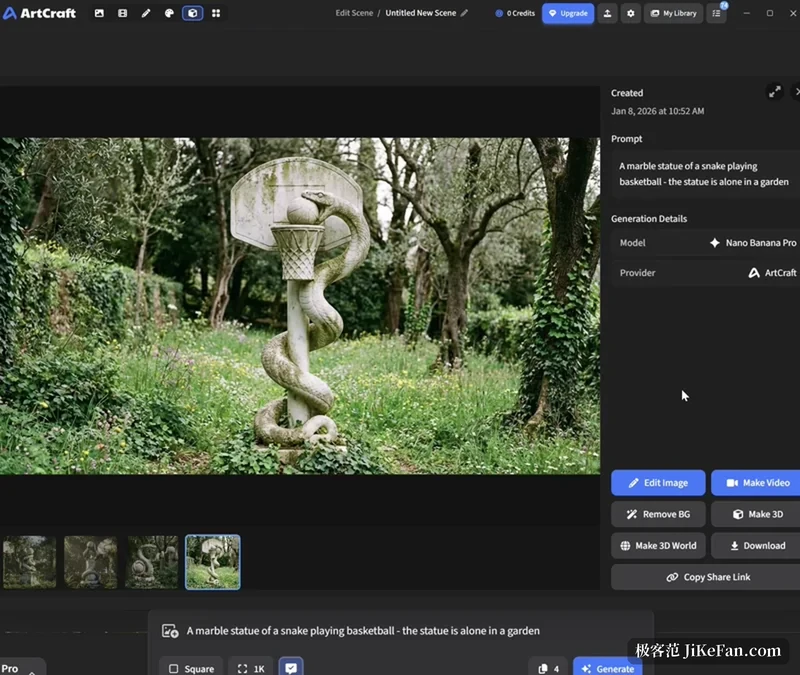Open the color palette mode icon
800x675 pixels.
pos(169,13)
